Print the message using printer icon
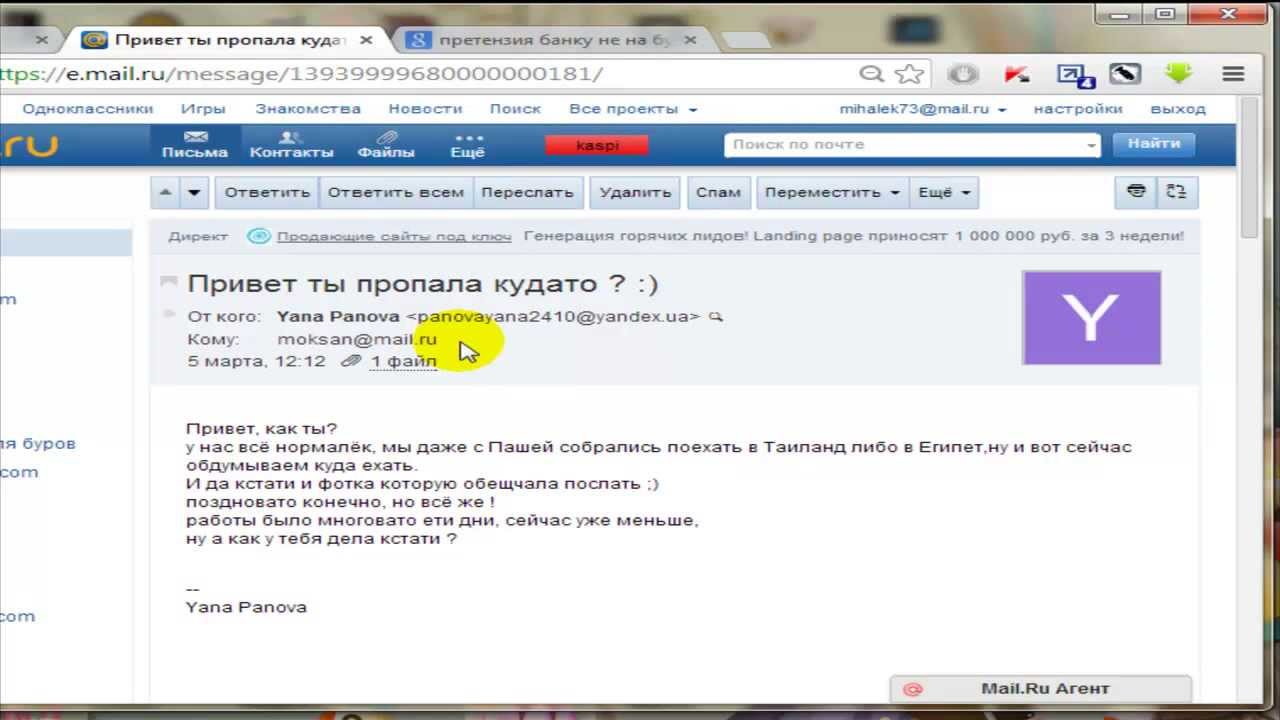This screenshot has height=720, width=1280. tap(1136, 192)
